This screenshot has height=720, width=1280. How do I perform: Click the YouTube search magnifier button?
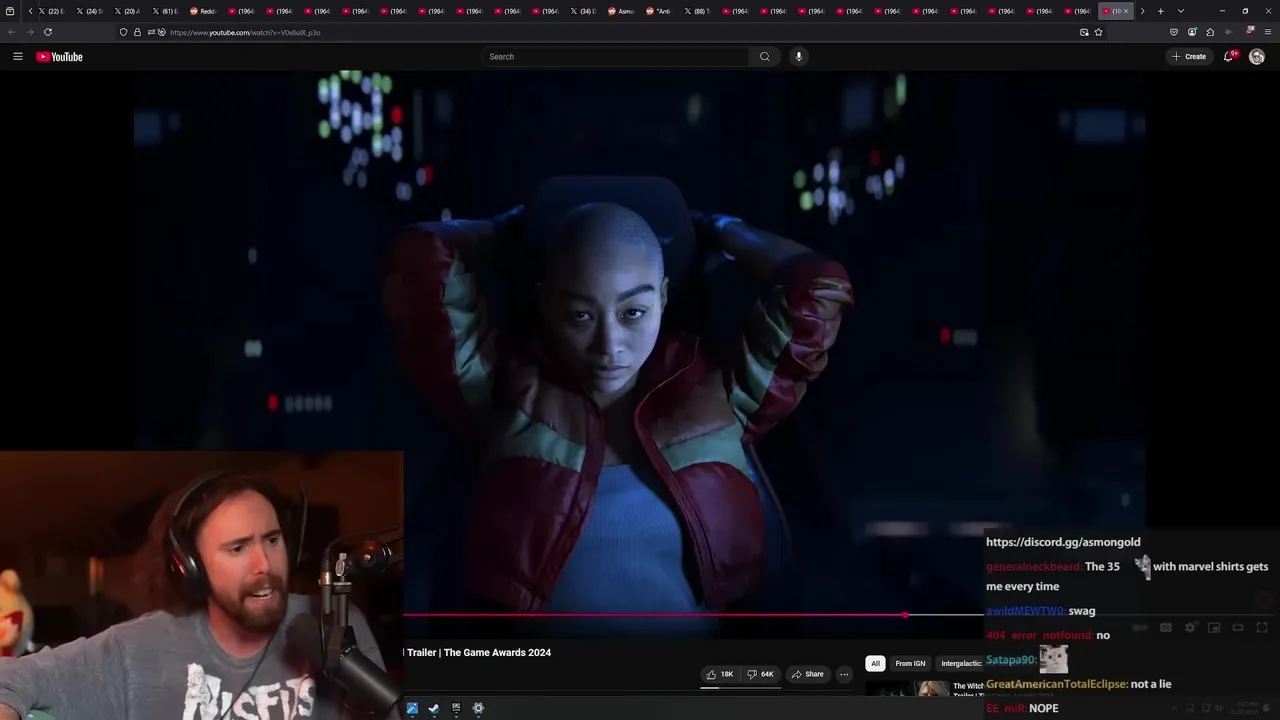pos(765,57)
